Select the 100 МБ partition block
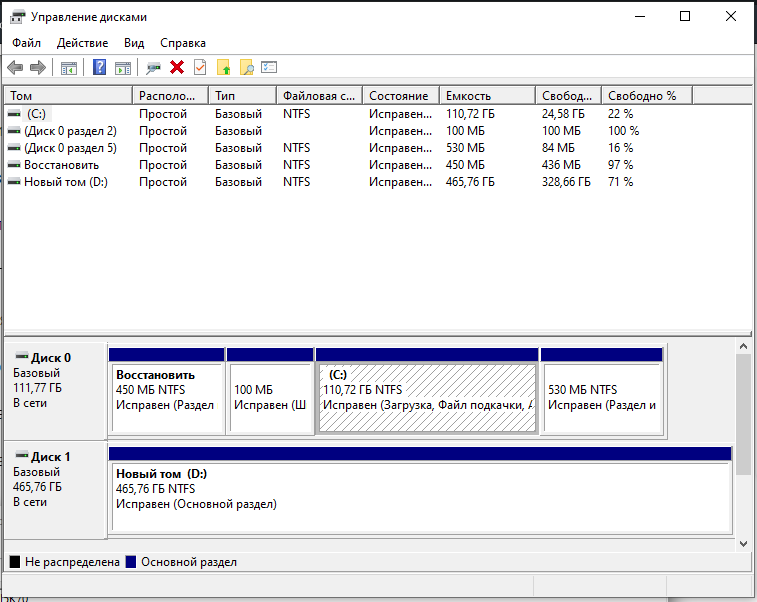 click(270, 391)
